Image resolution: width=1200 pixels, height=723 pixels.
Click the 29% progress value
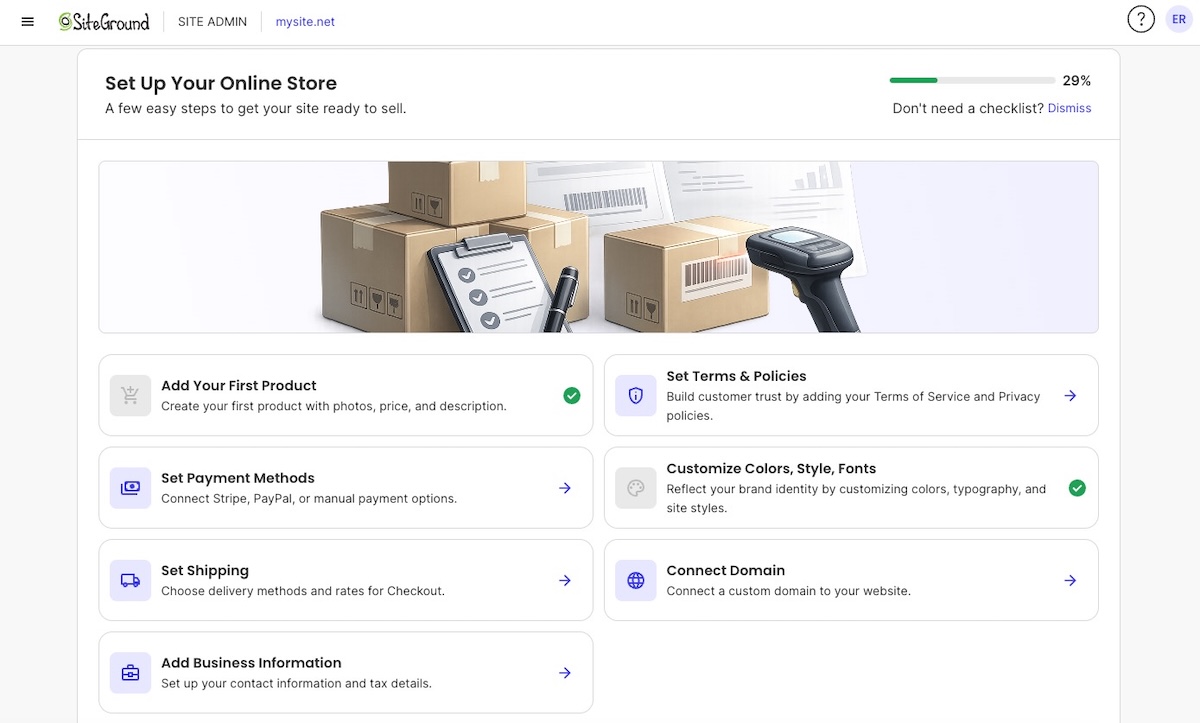point(1077,81)
